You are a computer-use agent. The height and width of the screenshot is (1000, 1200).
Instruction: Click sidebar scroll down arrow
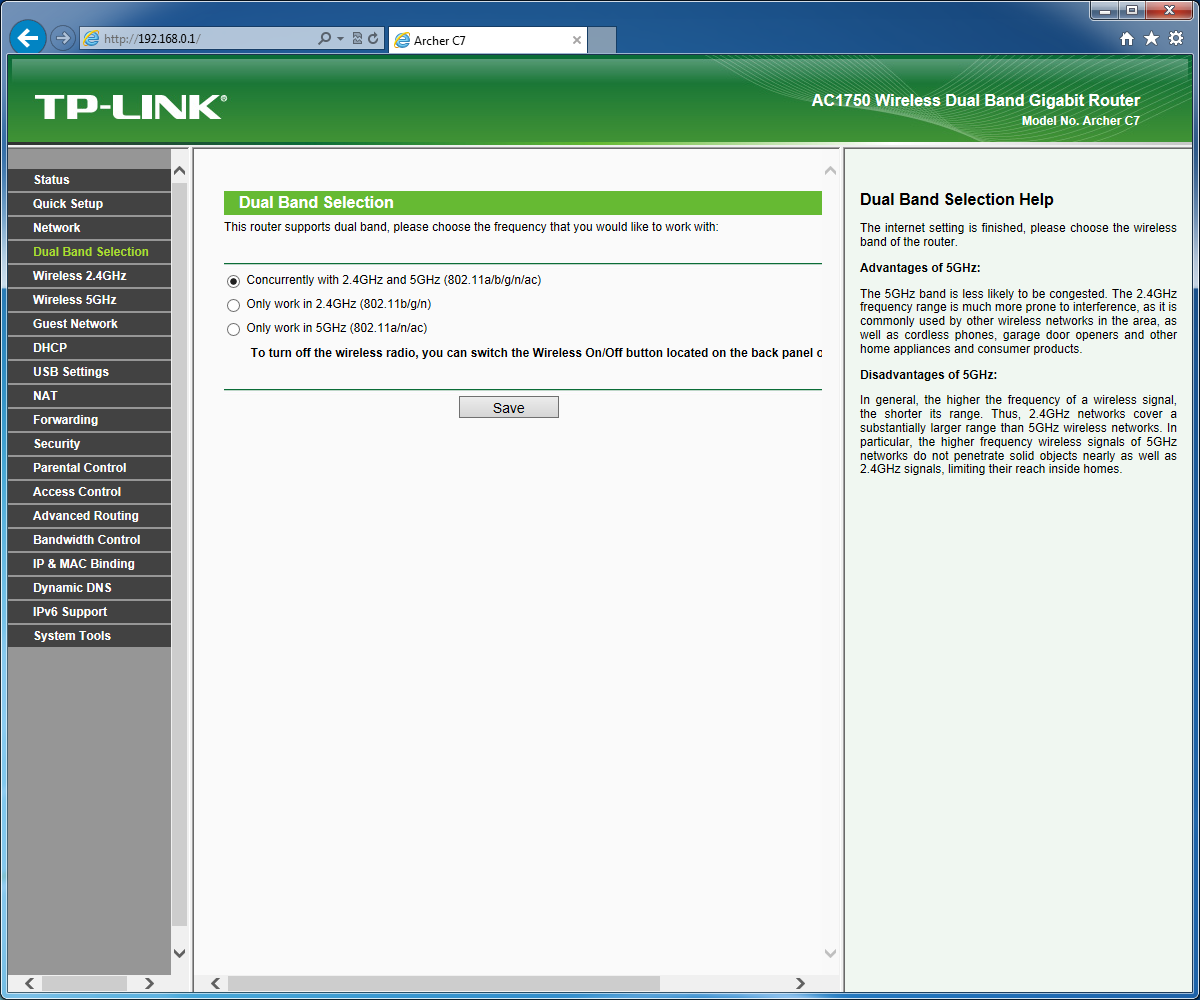tap(180, 954)
